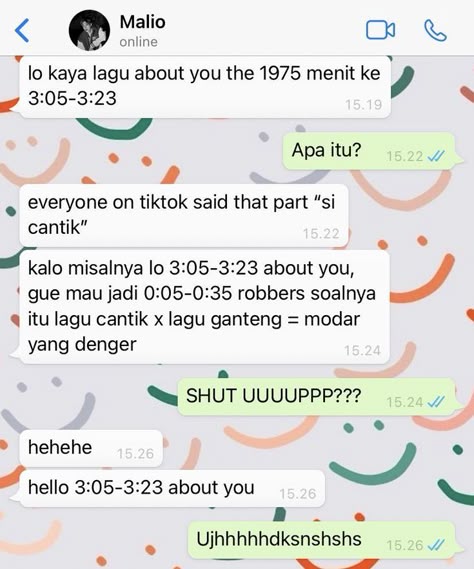This screenshot has width=474, height=569.
Task: Open contact info via Malio name
Action: point(143,22)
